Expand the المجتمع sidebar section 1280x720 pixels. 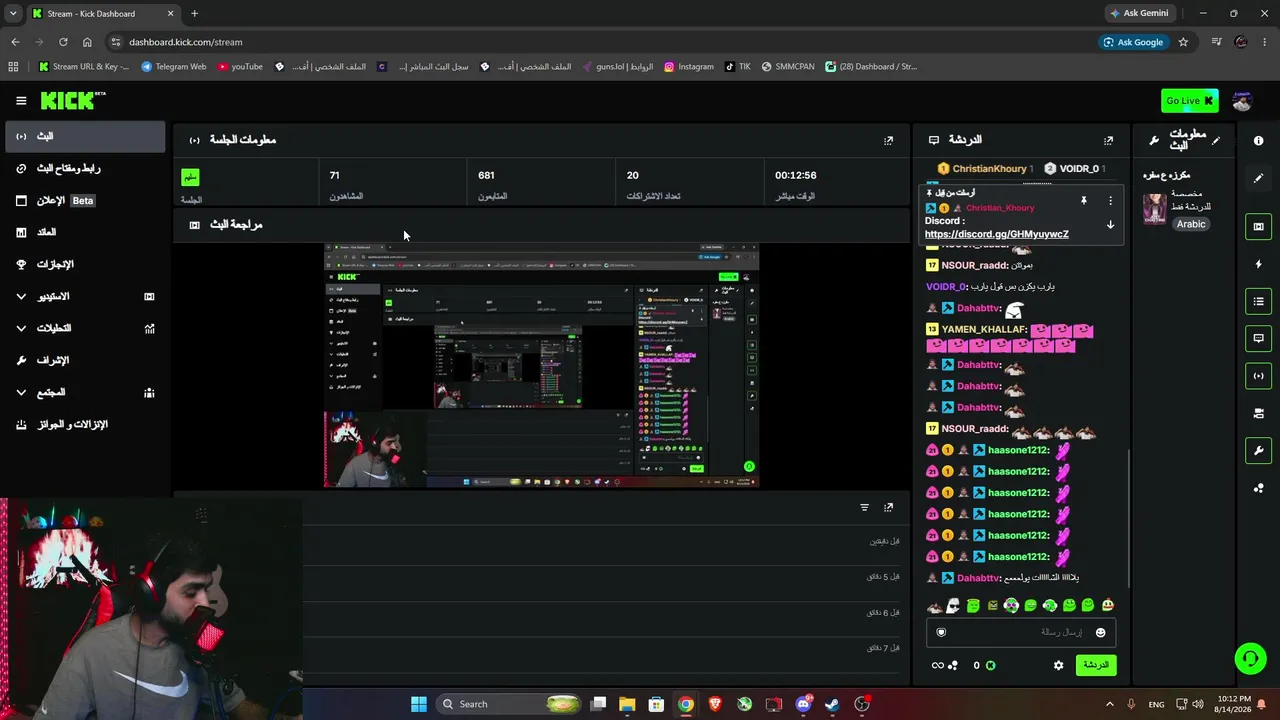[x=85, y=393]
